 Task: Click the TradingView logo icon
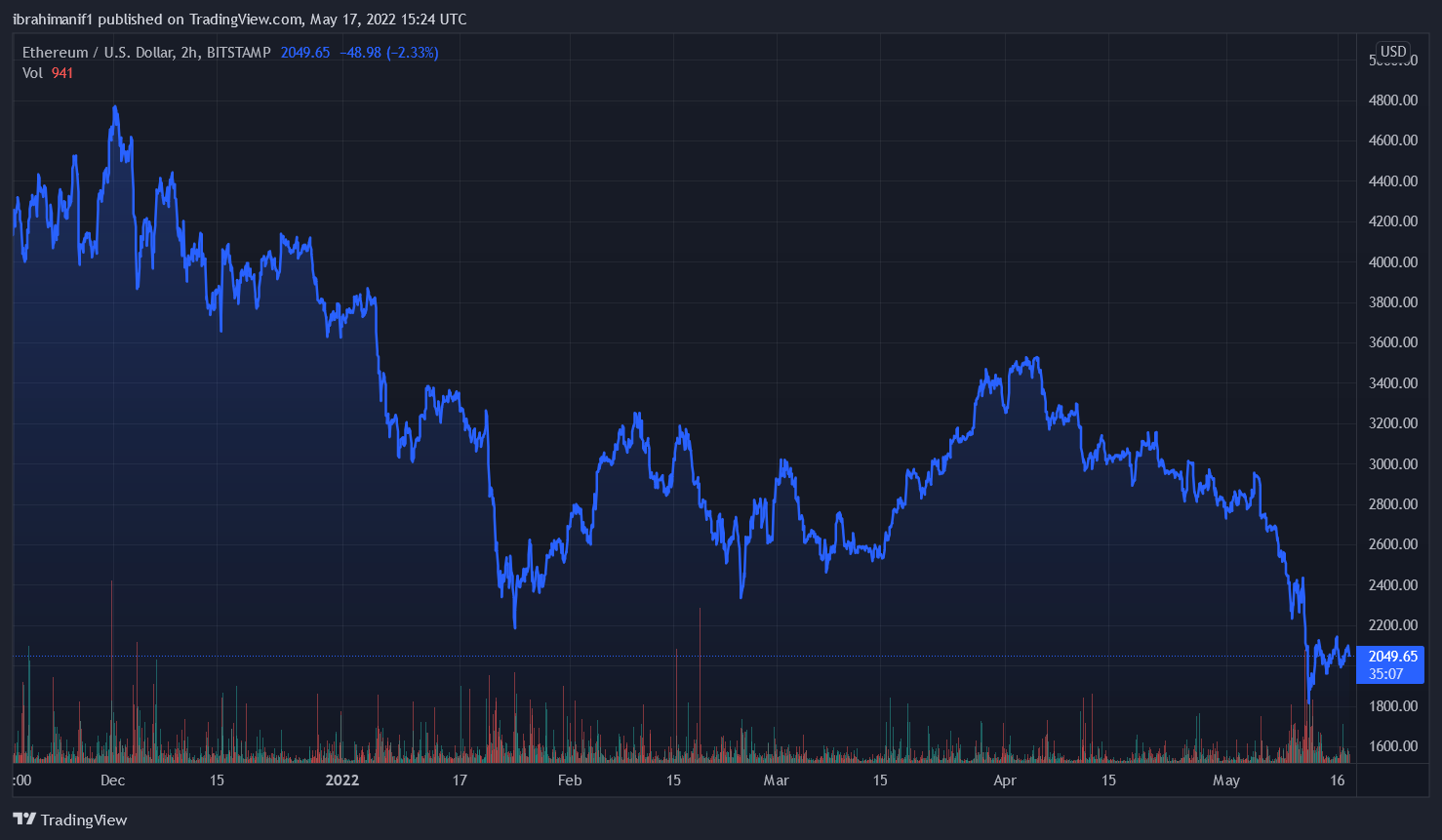(24, 820)
